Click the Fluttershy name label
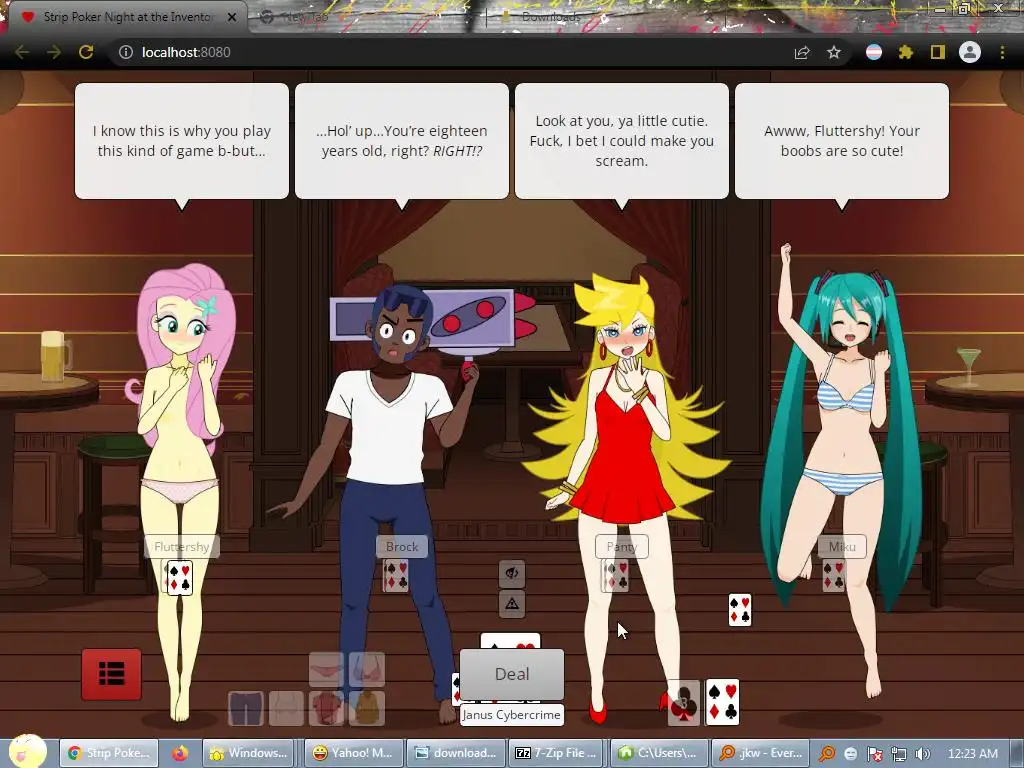The image size is (1024, 768). click(x=182, y=547)
